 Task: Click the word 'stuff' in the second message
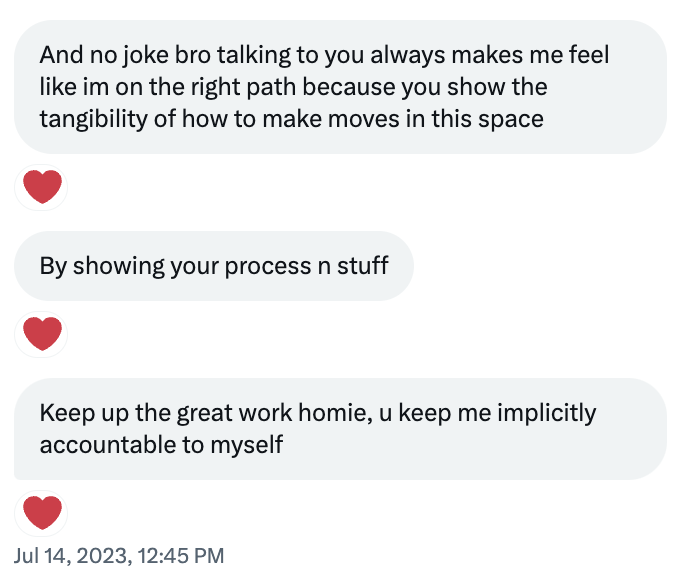pyautogui.click(x=362, y=266)
